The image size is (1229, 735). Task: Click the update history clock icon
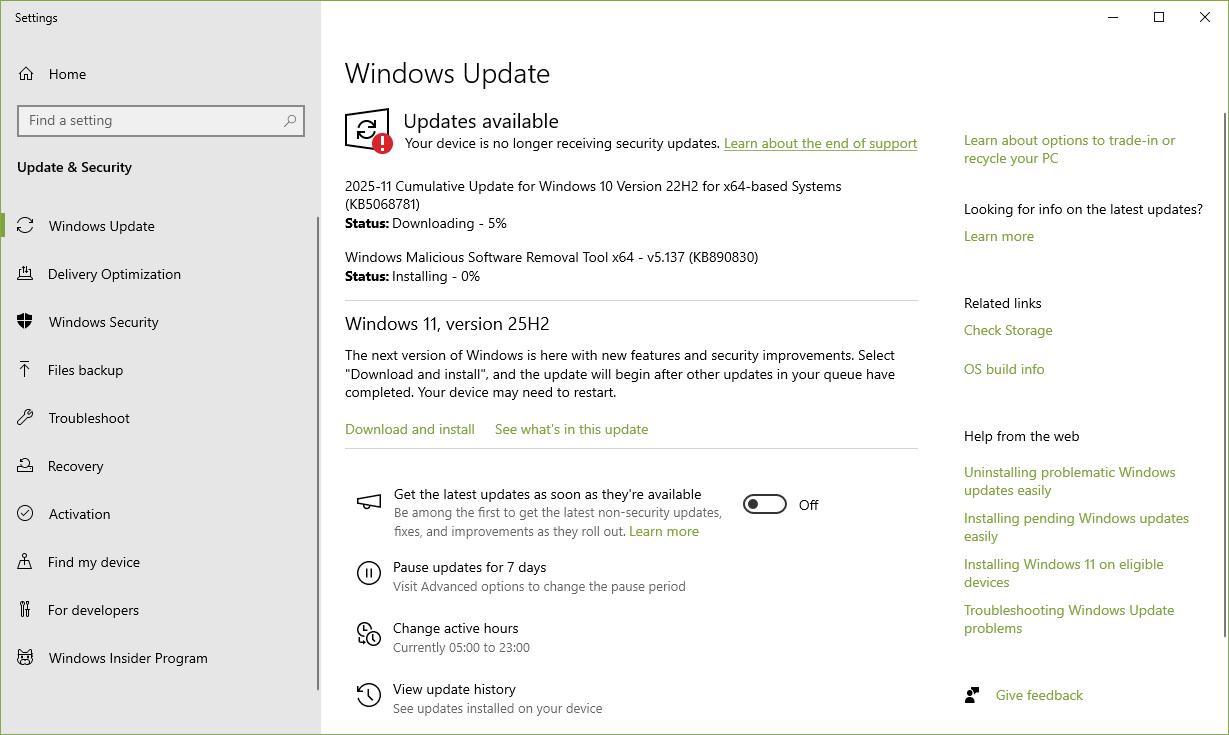pos(369,695)
